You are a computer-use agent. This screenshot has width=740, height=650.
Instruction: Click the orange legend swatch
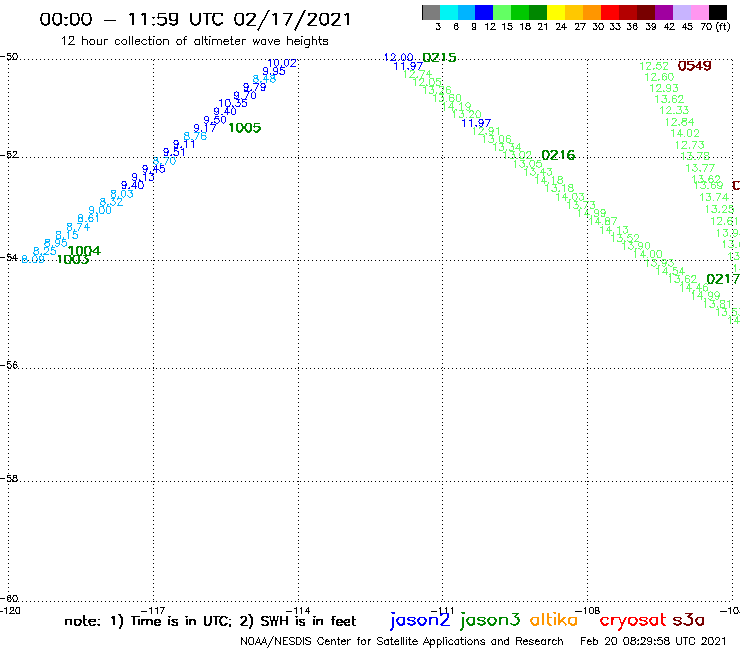click(x=592, y=12)
